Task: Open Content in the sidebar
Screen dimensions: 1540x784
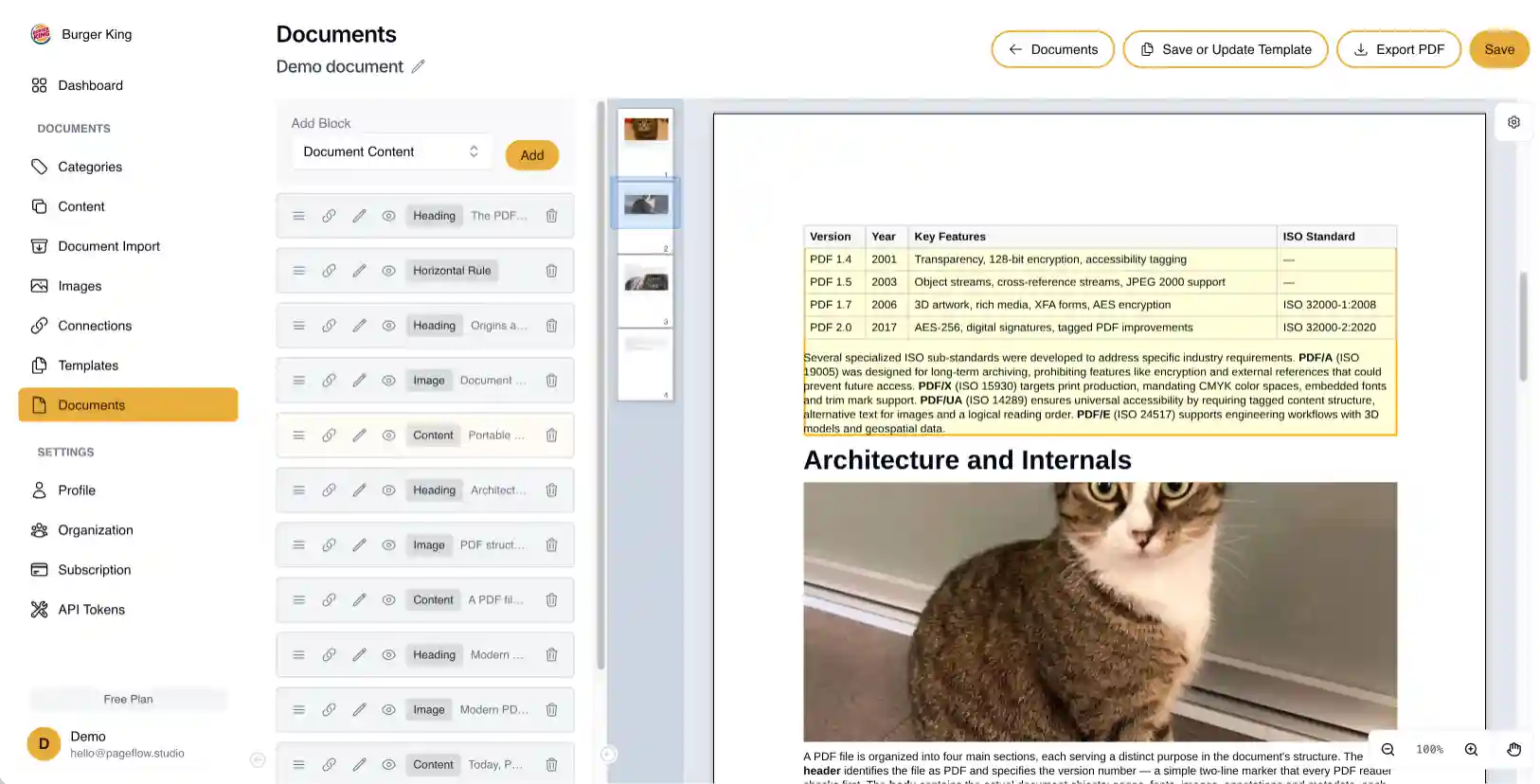Action: pos(128,206)
